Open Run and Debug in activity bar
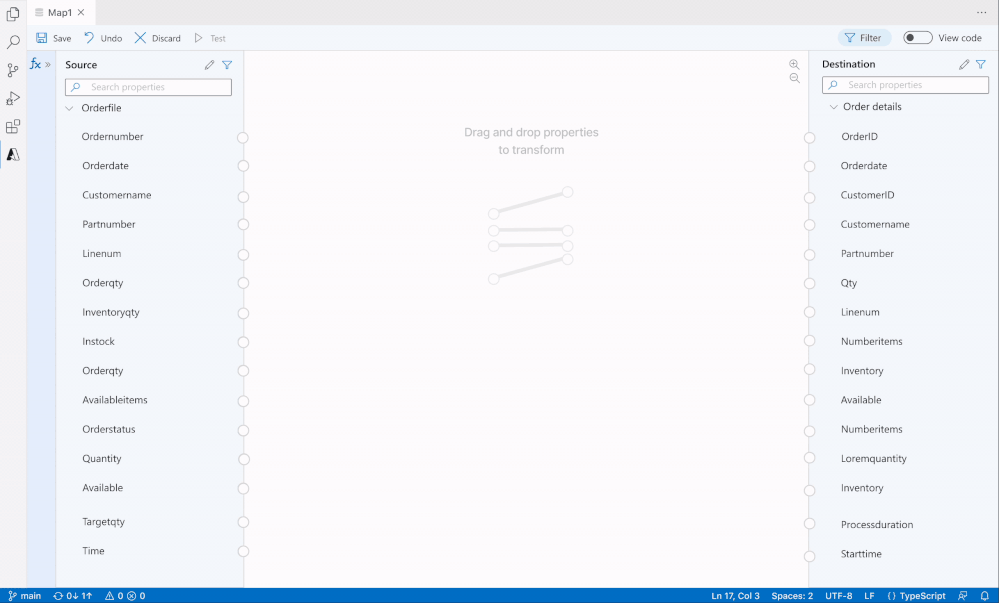Screen dimensions: 999x603 (13, 98)
